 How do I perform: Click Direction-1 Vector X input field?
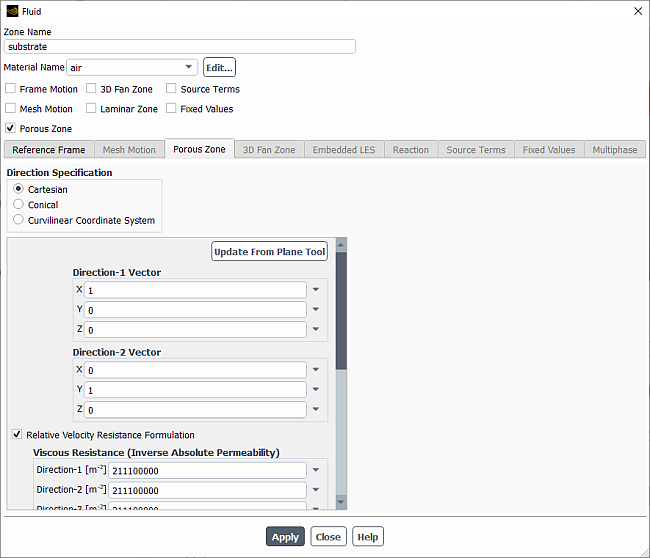point(195,290)
